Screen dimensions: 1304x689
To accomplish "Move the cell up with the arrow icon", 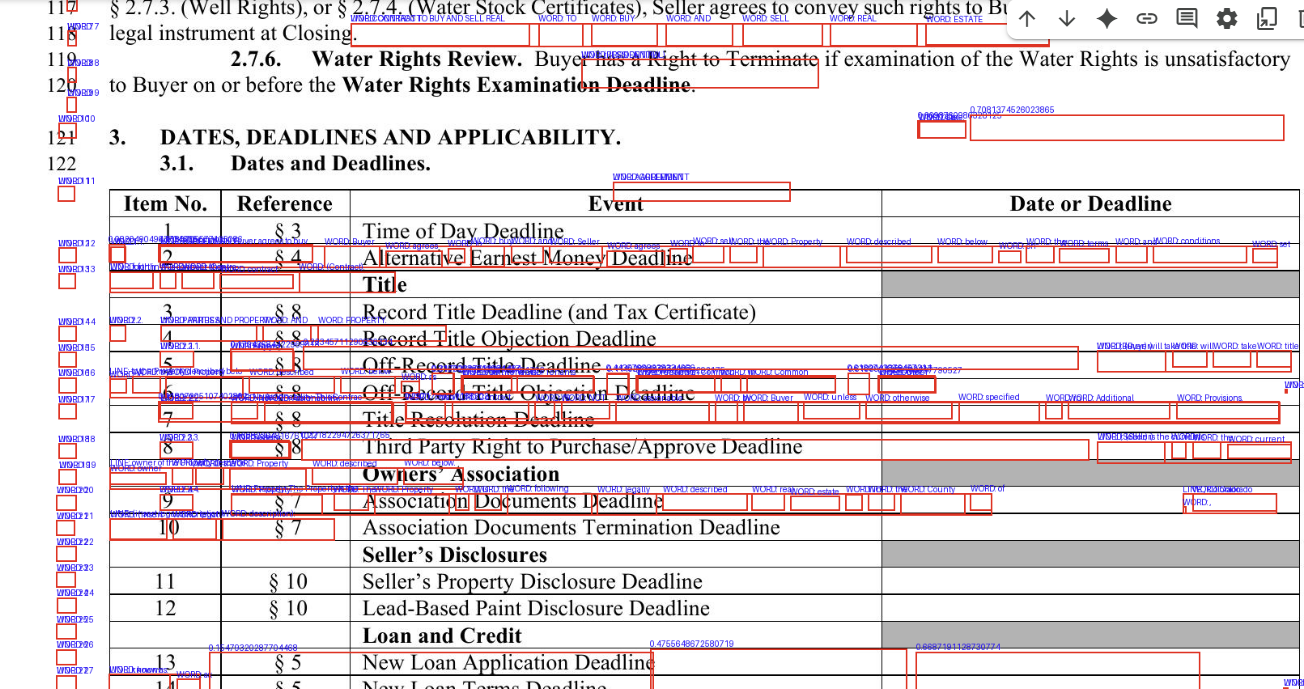I will pyautogui.click(x=1027, y=19).
